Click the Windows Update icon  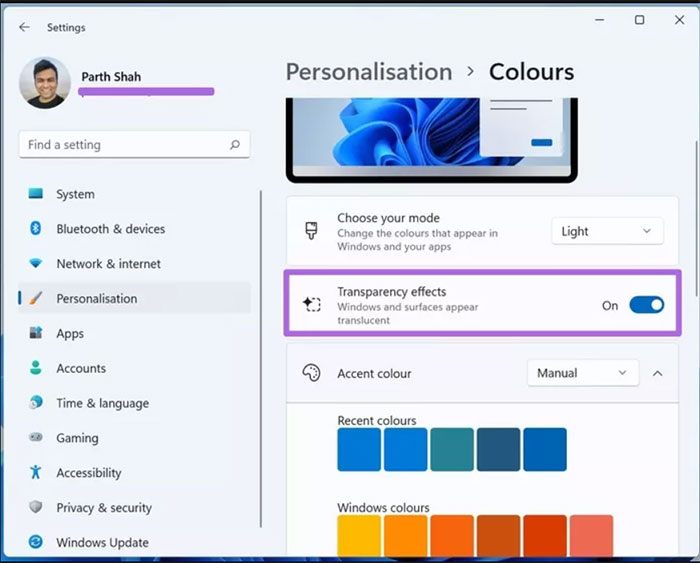36,542
